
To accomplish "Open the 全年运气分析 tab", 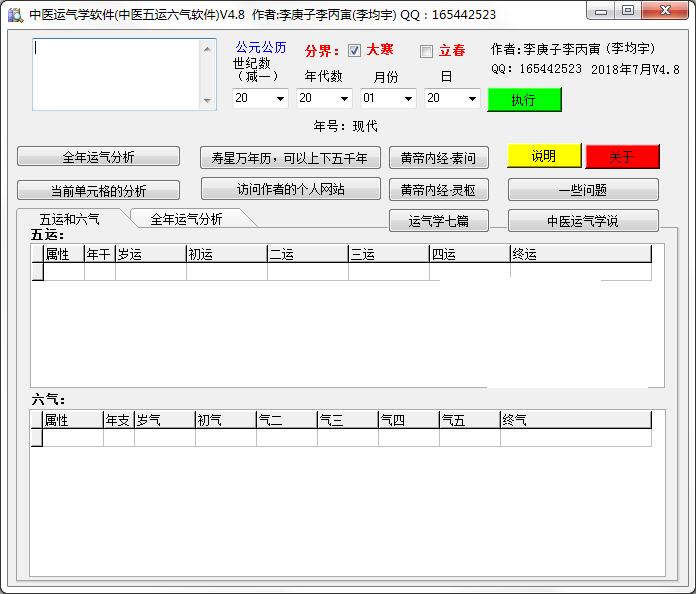I will pyautogui.click(x=186, y=219).
